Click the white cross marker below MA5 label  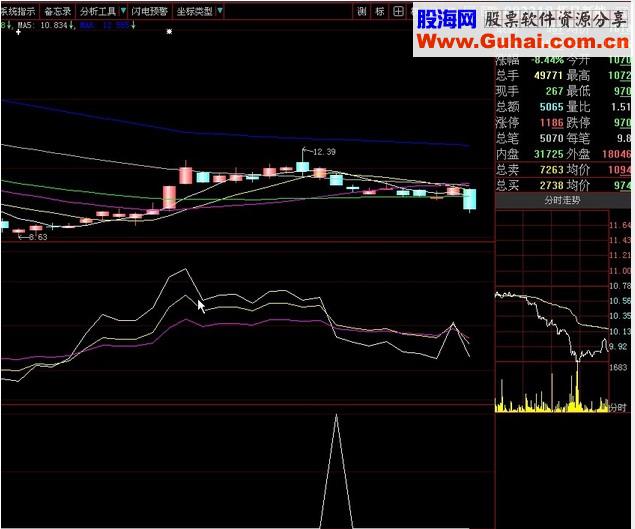19,32
